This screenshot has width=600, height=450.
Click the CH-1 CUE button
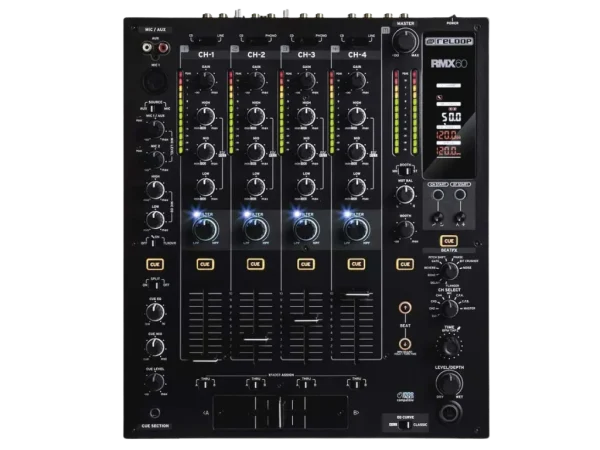[205, 264]
